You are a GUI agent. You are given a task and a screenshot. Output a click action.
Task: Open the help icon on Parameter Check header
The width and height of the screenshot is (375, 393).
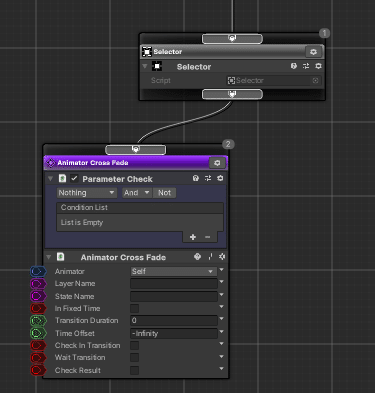196,178
